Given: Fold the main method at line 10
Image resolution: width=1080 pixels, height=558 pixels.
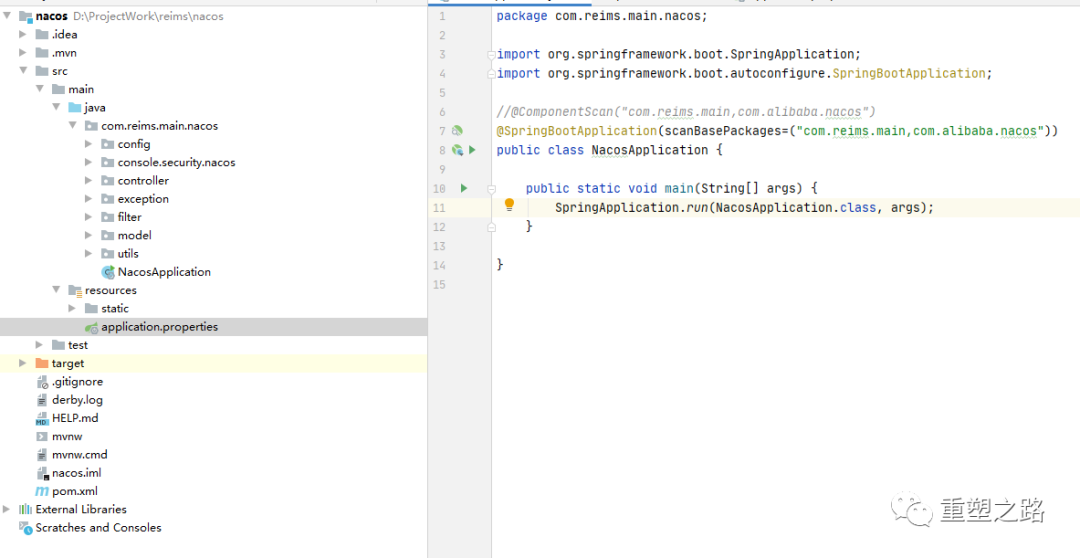Looking at the screenshot, I should point(492,188).
